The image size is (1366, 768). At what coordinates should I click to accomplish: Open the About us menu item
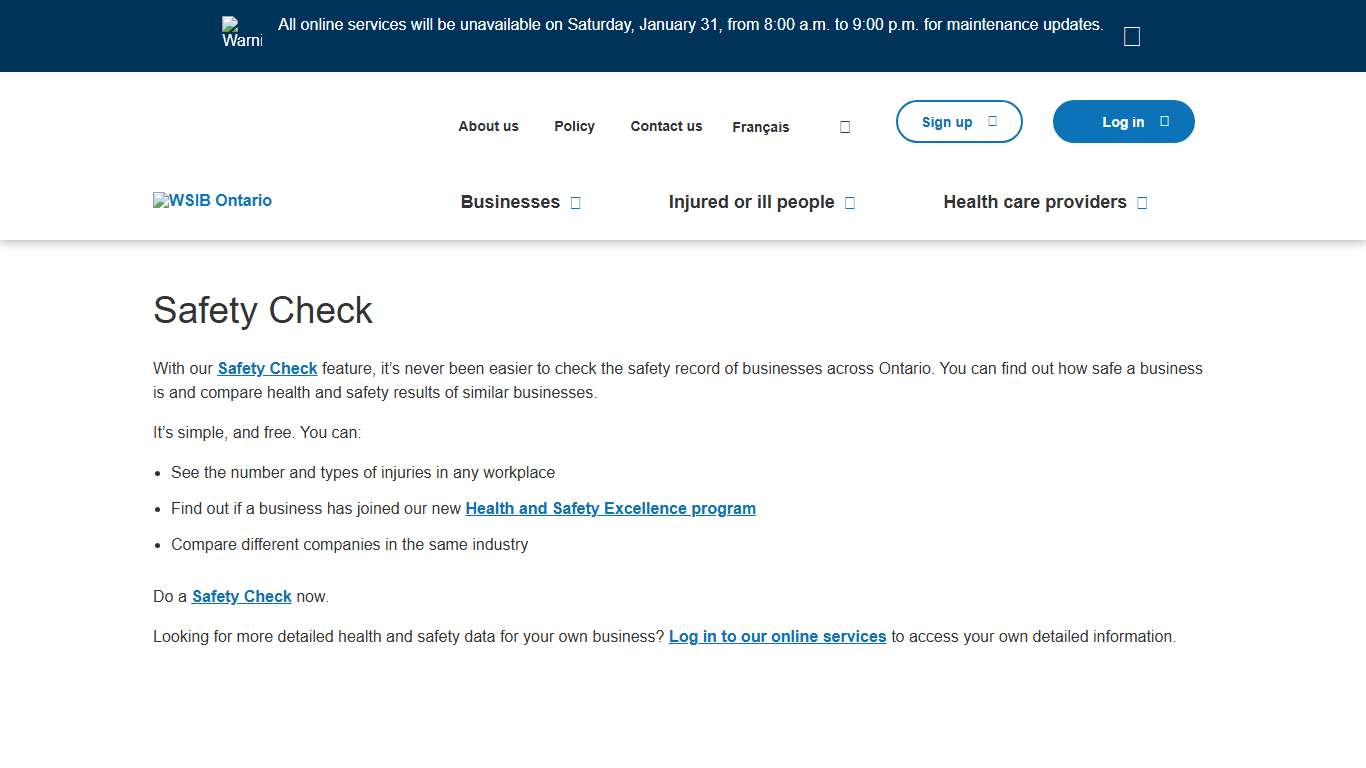click(488, 126)
